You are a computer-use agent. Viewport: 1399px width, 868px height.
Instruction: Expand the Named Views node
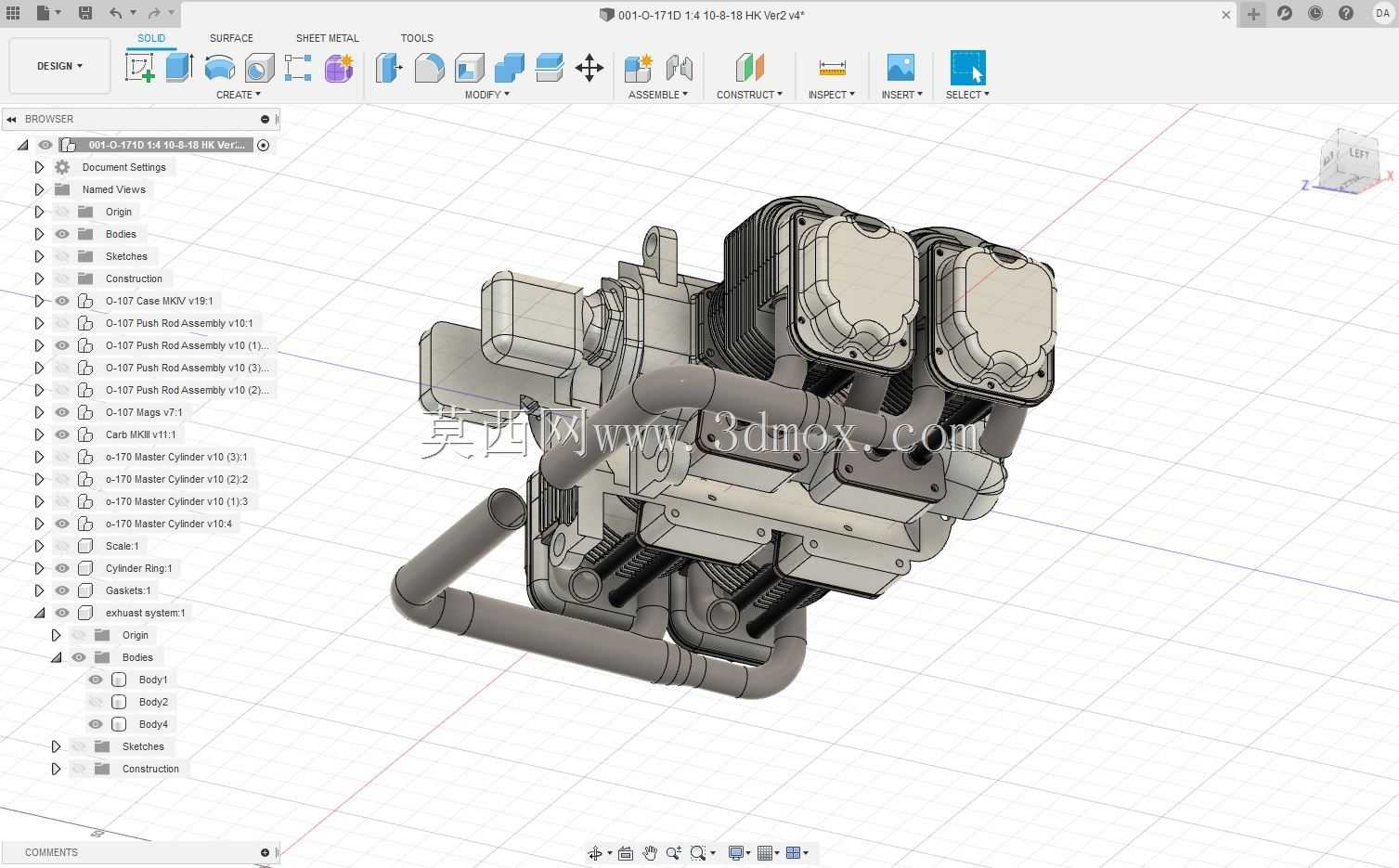point(39,189)
